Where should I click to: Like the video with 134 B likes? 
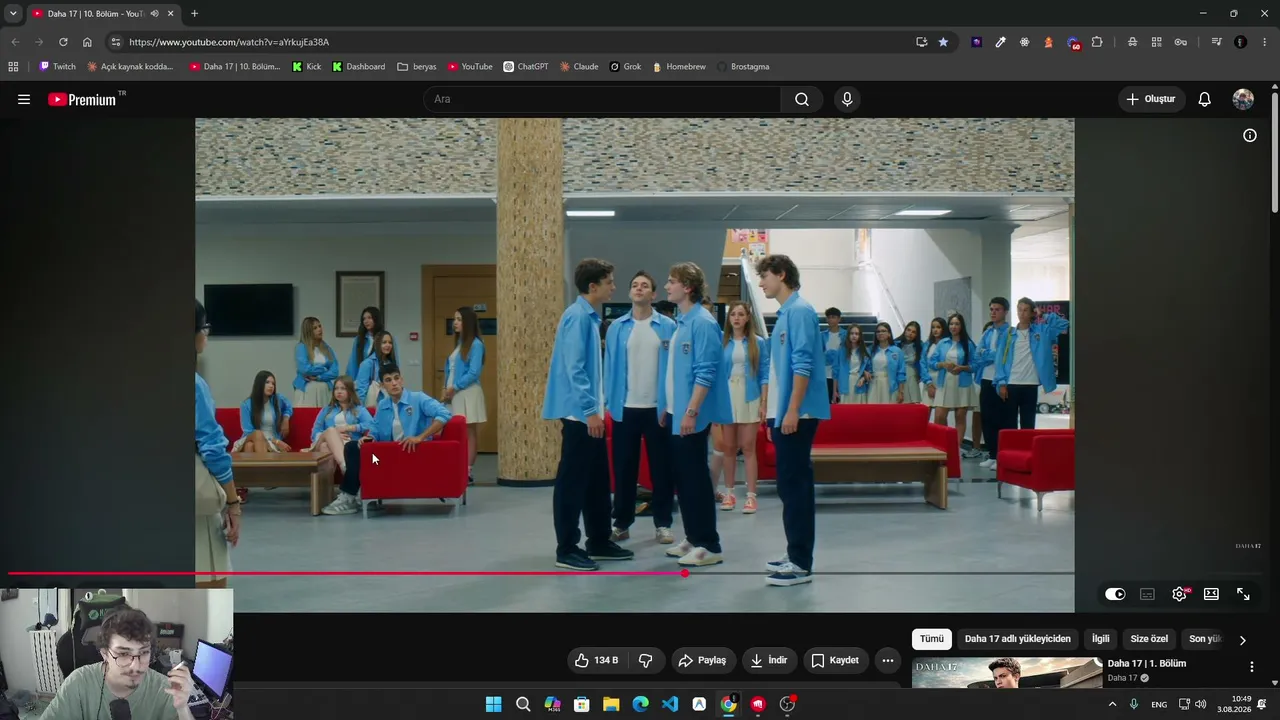click(x=596, y=660)
